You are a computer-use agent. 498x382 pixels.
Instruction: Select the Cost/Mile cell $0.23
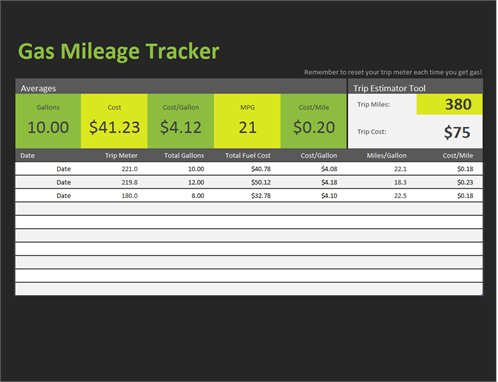465,182
